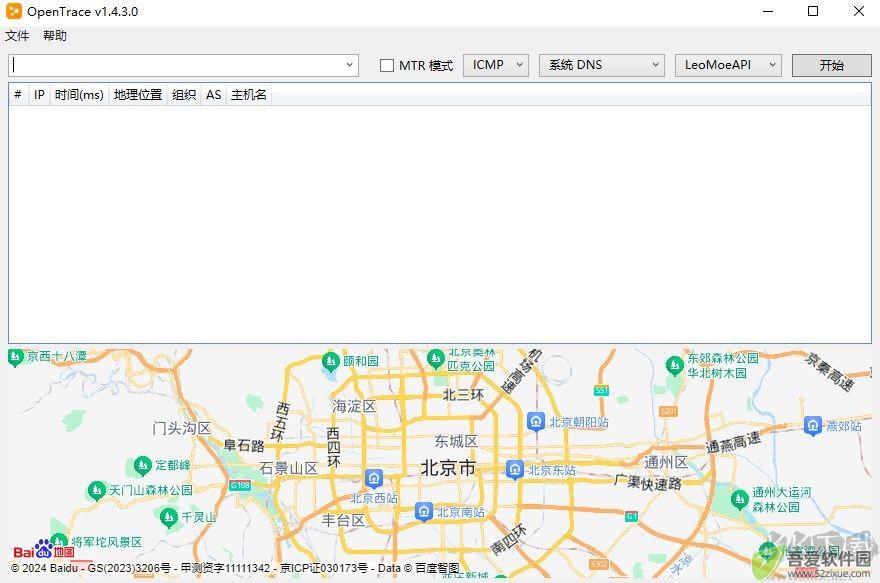The width and height of the screenshot is (880, 583).
Task: Click the 通州区 district label
Action: point(666,462)
